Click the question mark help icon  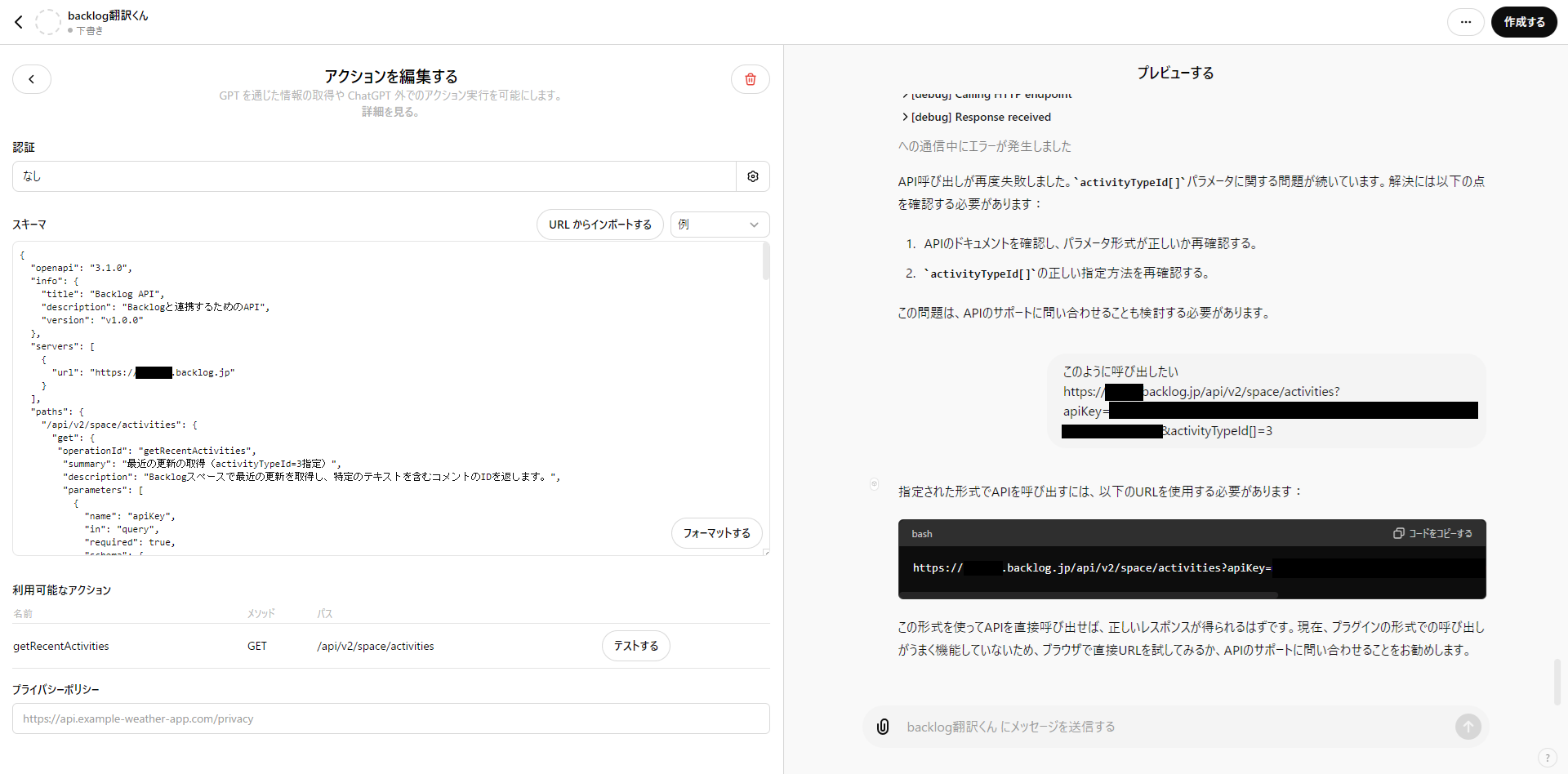coord(1547,757)
